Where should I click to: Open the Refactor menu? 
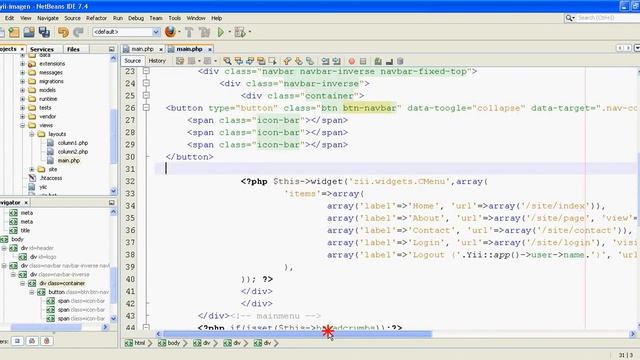[x=96, y=18]
